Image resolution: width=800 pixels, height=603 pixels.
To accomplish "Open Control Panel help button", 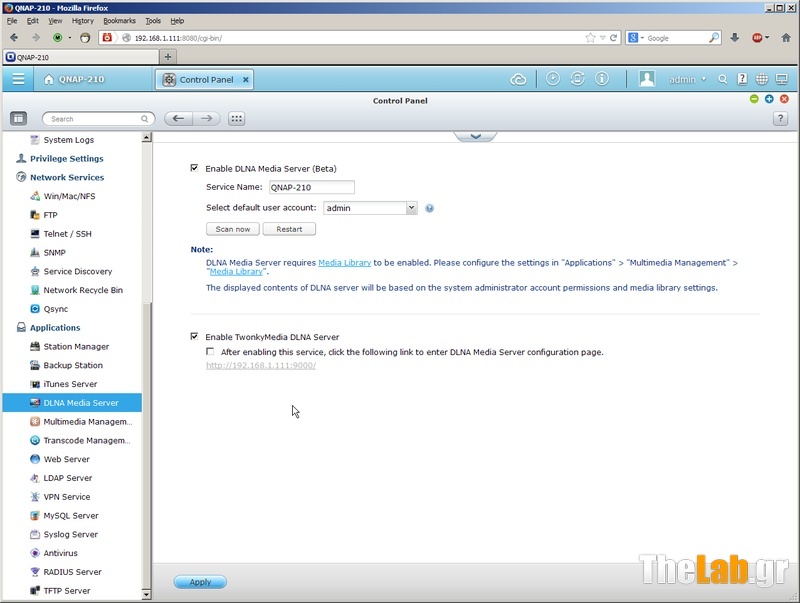I will tap(780, 119).
